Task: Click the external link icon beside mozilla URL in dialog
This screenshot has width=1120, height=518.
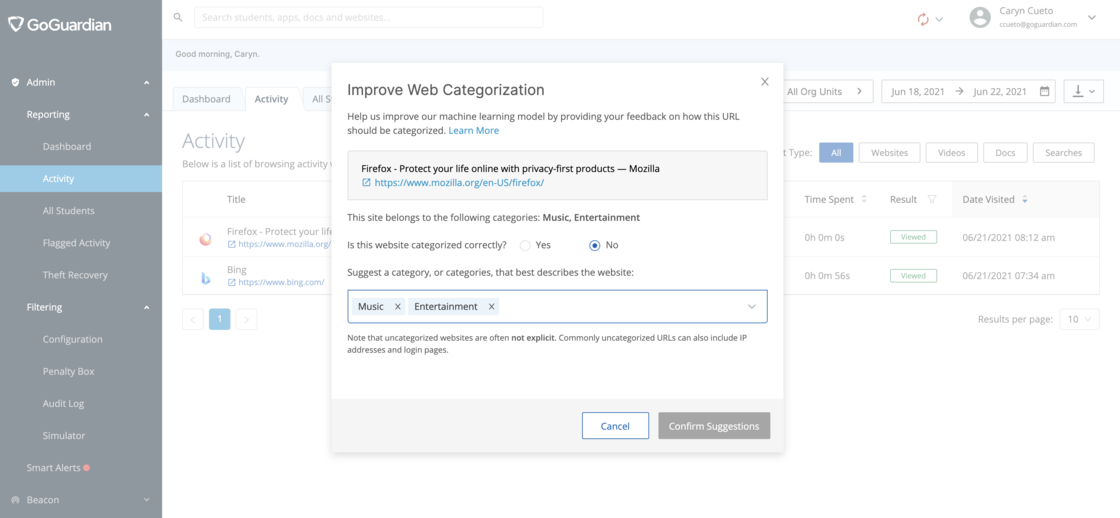Action: pyautogui.click(x=366, y=183)
